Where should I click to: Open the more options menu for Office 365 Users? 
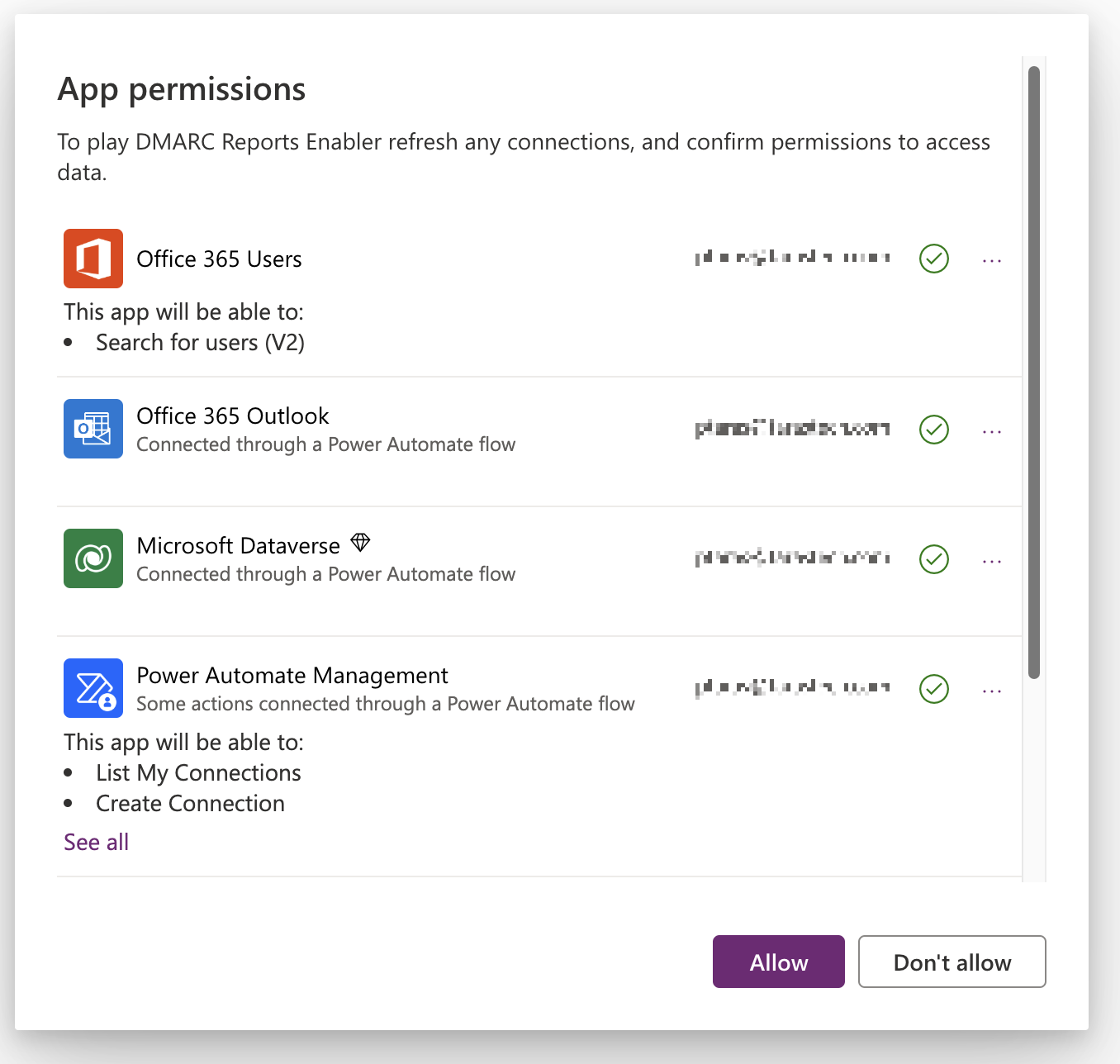click(992, 261)
